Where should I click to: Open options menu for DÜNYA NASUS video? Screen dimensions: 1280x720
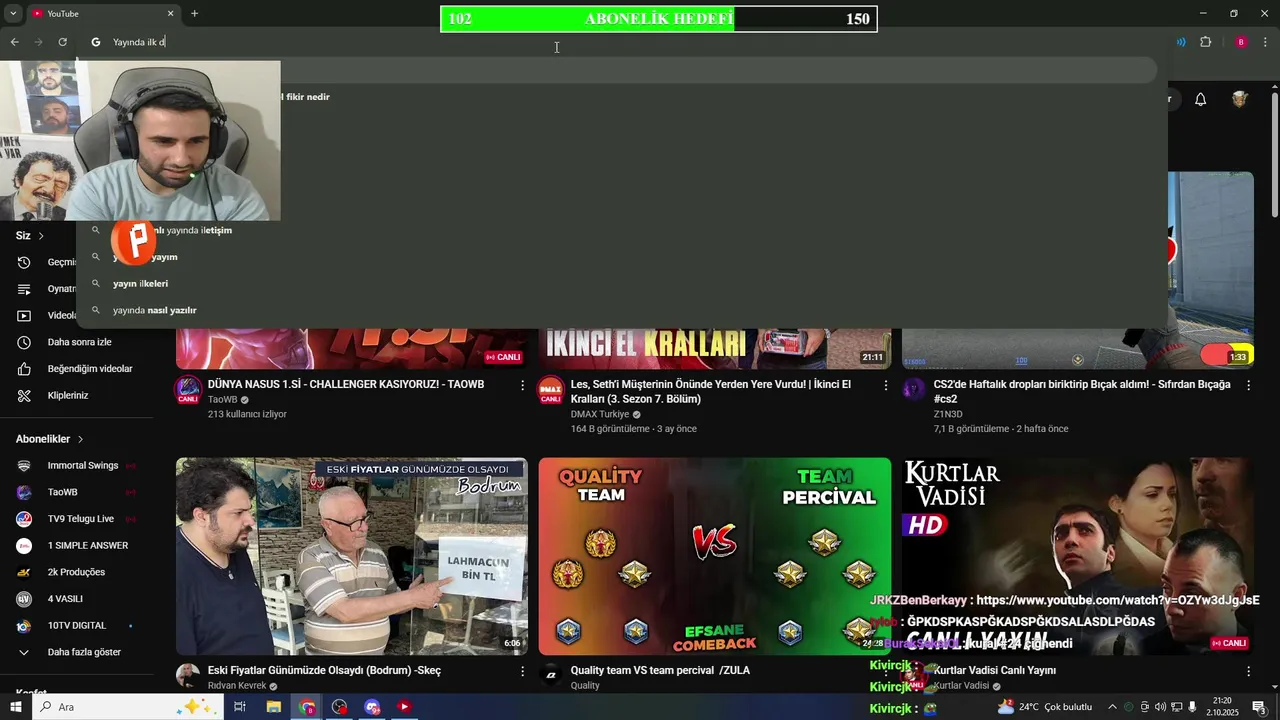click(522, 385)
